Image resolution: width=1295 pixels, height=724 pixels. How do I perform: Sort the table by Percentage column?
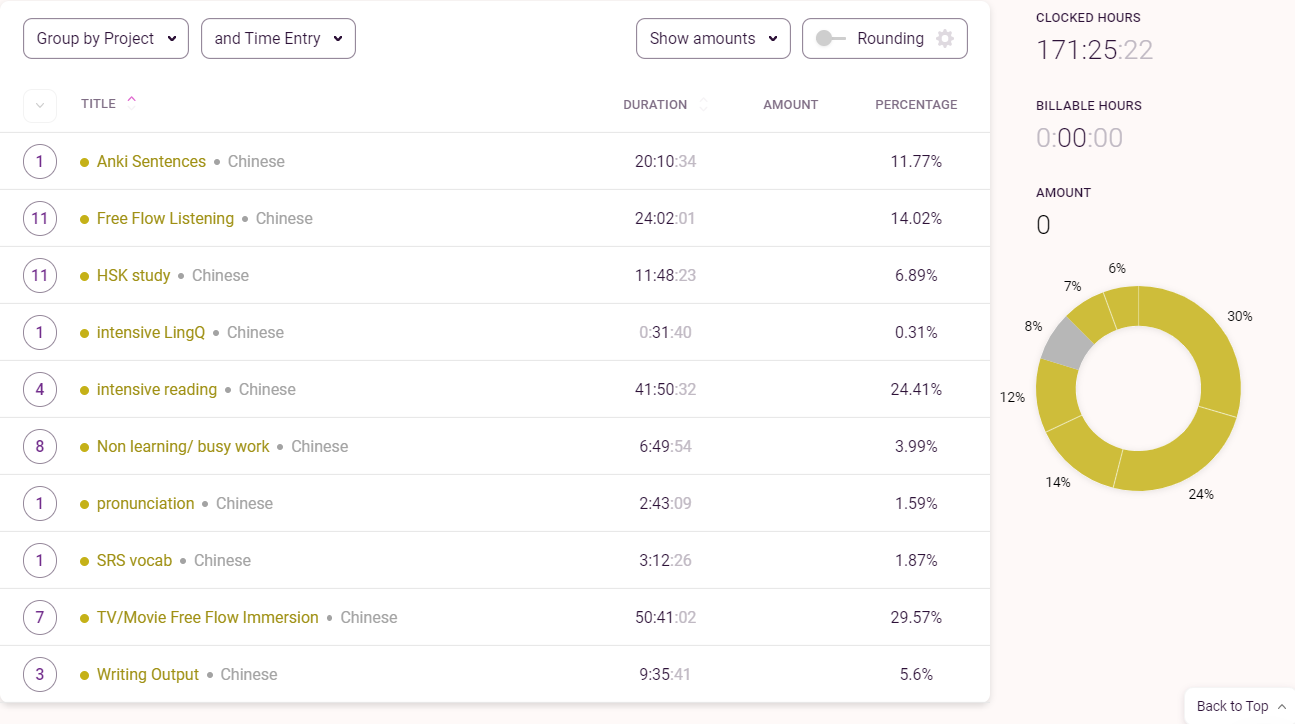tap(916, 105)
